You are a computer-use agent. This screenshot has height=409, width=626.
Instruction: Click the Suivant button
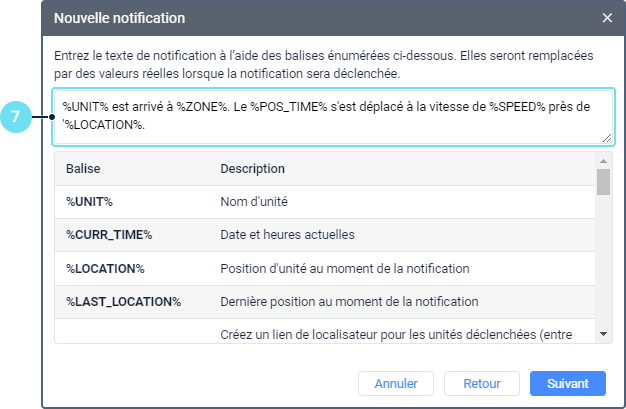click(568, 383)
